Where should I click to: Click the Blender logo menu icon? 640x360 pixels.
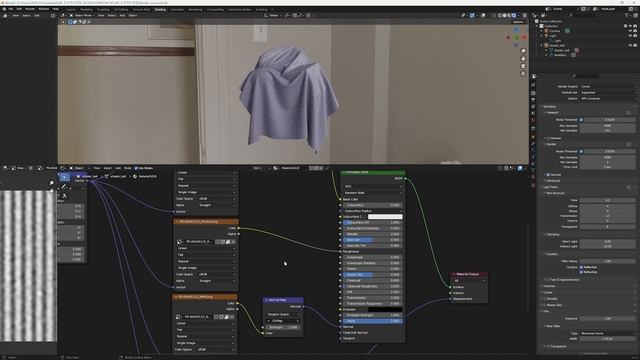4,9
